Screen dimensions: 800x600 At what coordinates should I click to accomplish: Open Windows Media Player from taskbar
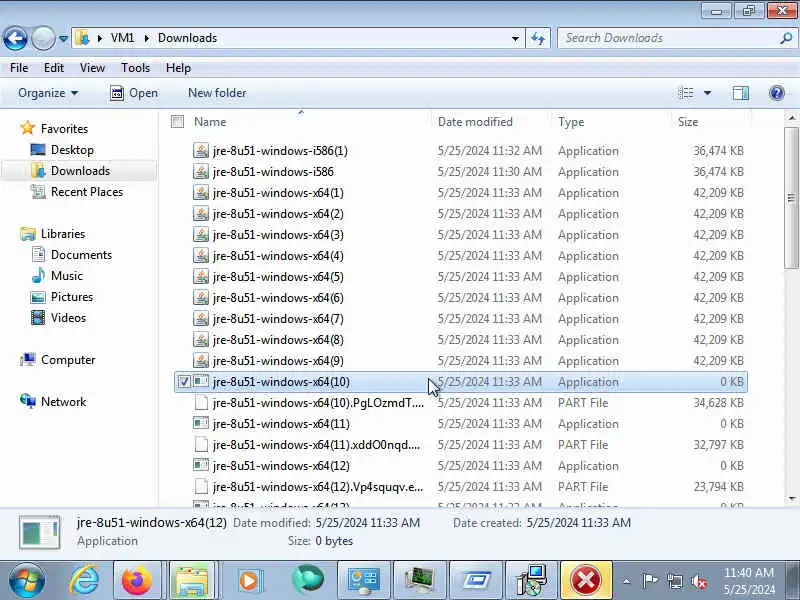coord(248,580)
